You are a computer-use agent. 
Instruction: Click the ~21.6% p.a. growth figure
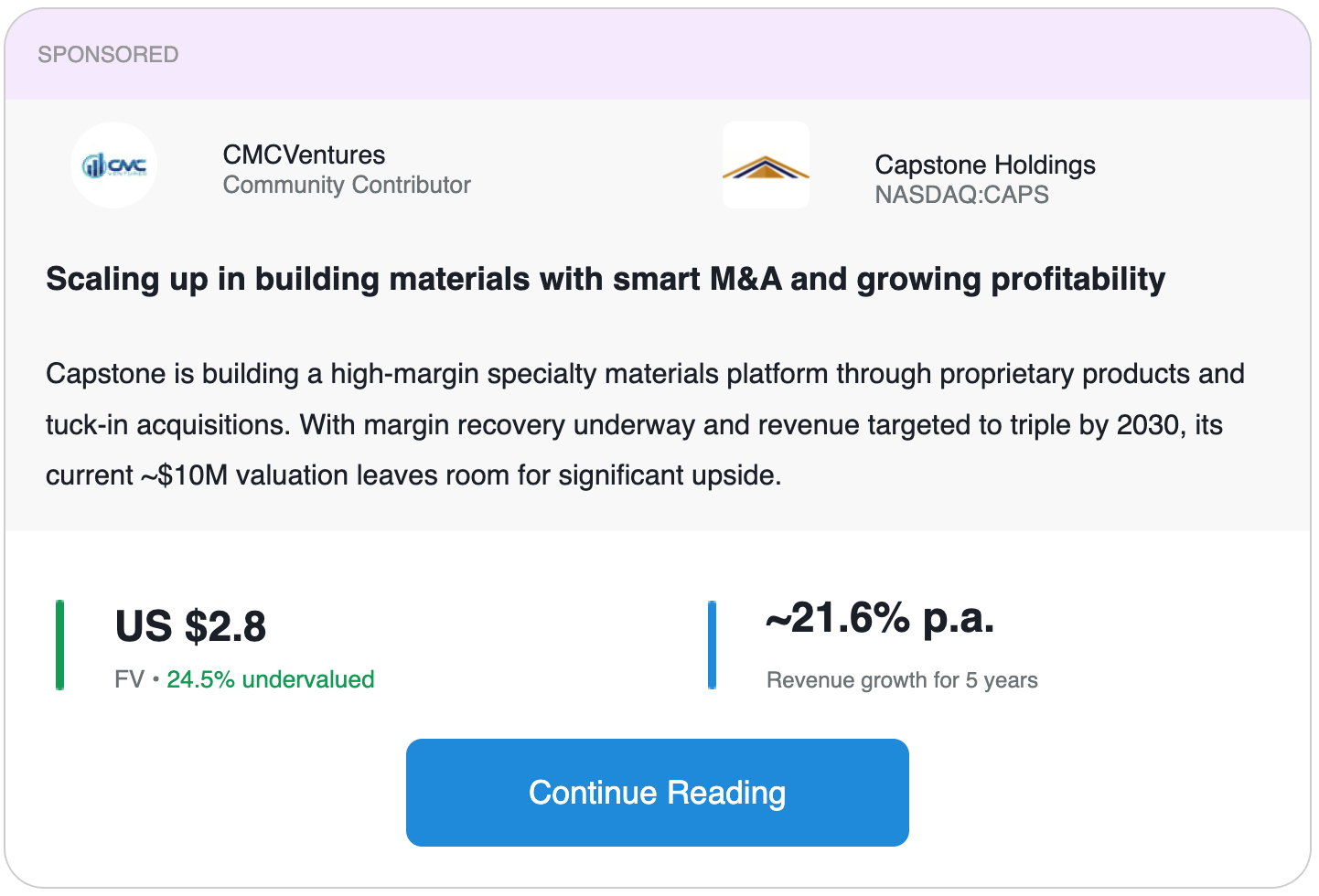point(880,618)
